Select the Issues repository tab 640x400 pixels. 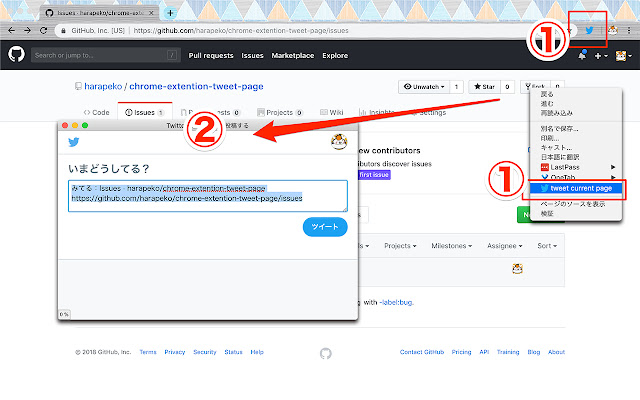pyautogui.click(x=144, y=112)
